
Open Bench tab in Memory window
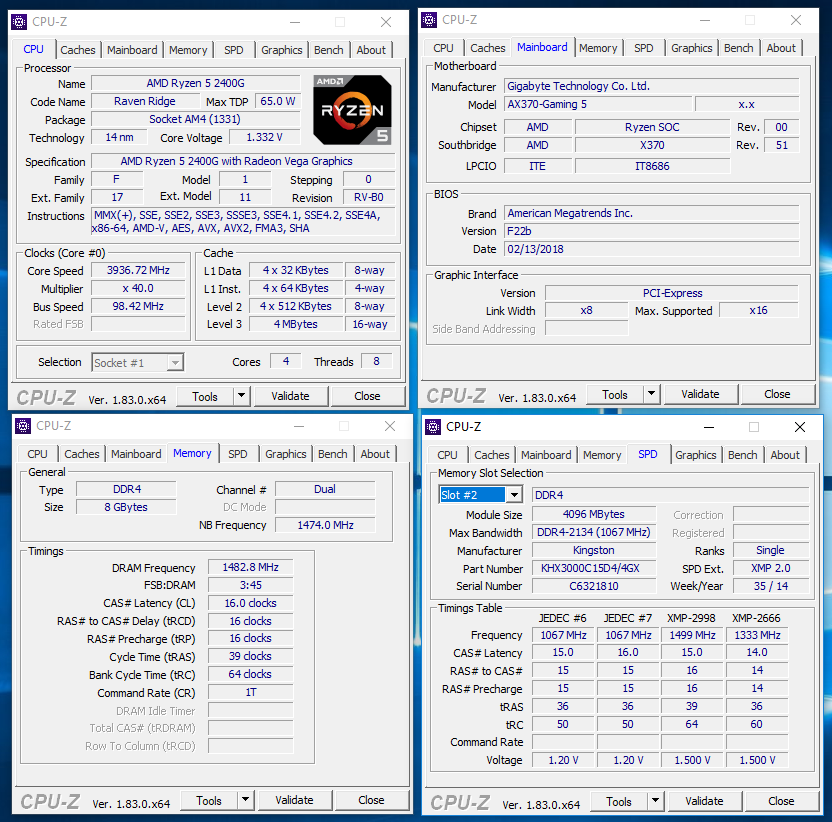click(x=333, y=454)
